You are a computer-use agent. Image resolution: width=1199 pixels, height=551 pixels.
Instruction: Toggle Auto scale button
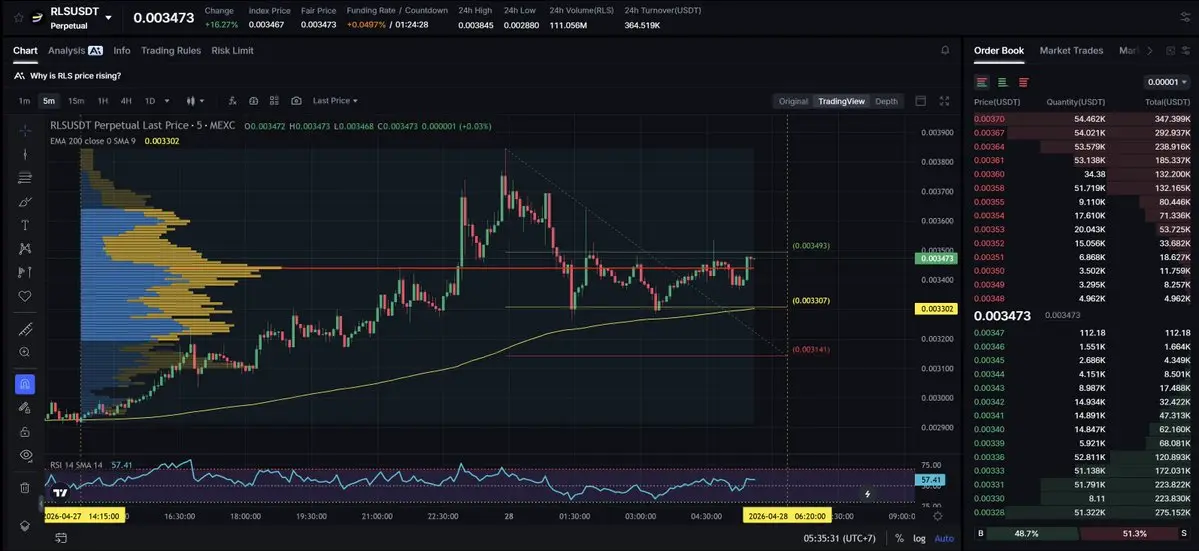(x=944, y=539)
